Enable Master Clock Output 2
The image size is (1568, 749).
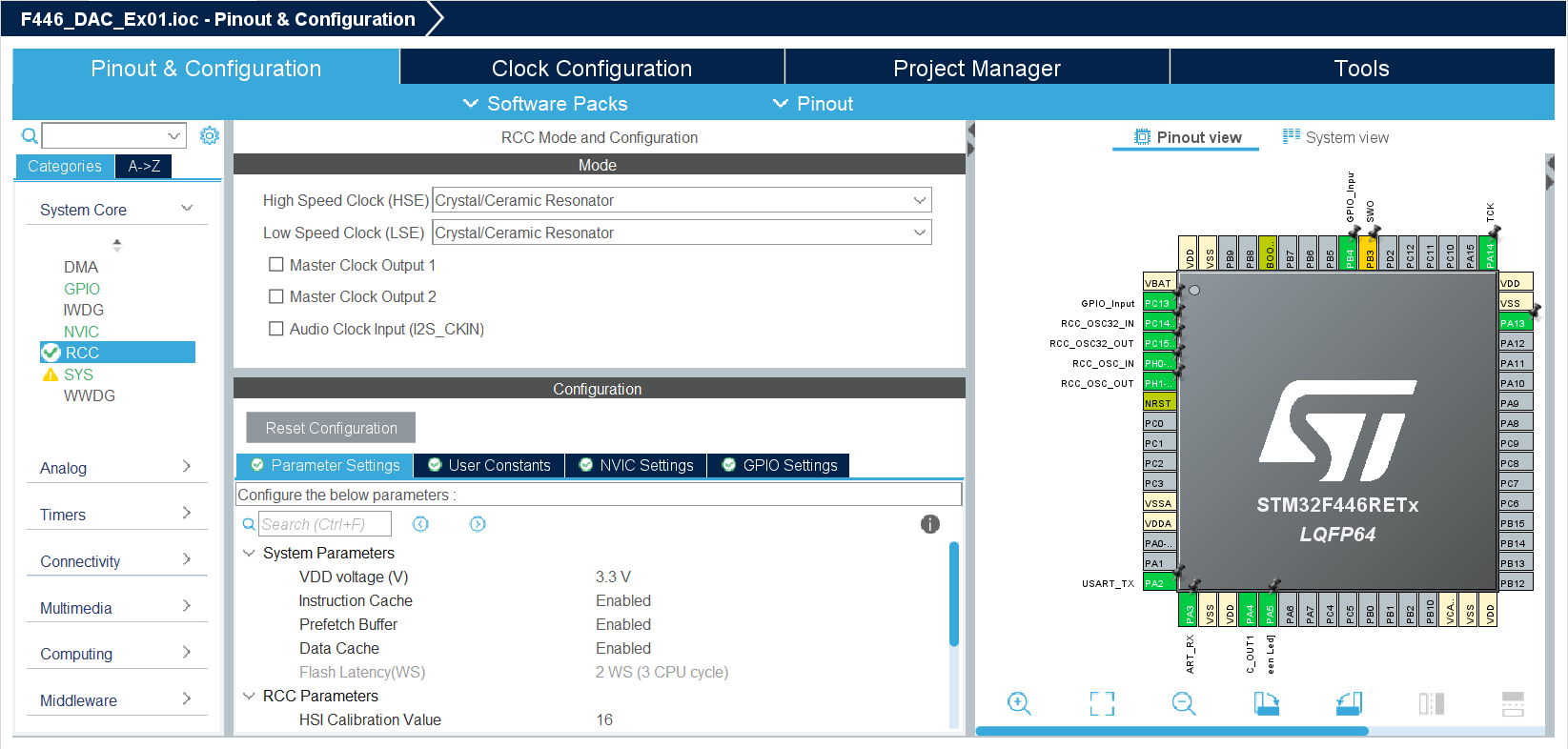tap(276, 296)
